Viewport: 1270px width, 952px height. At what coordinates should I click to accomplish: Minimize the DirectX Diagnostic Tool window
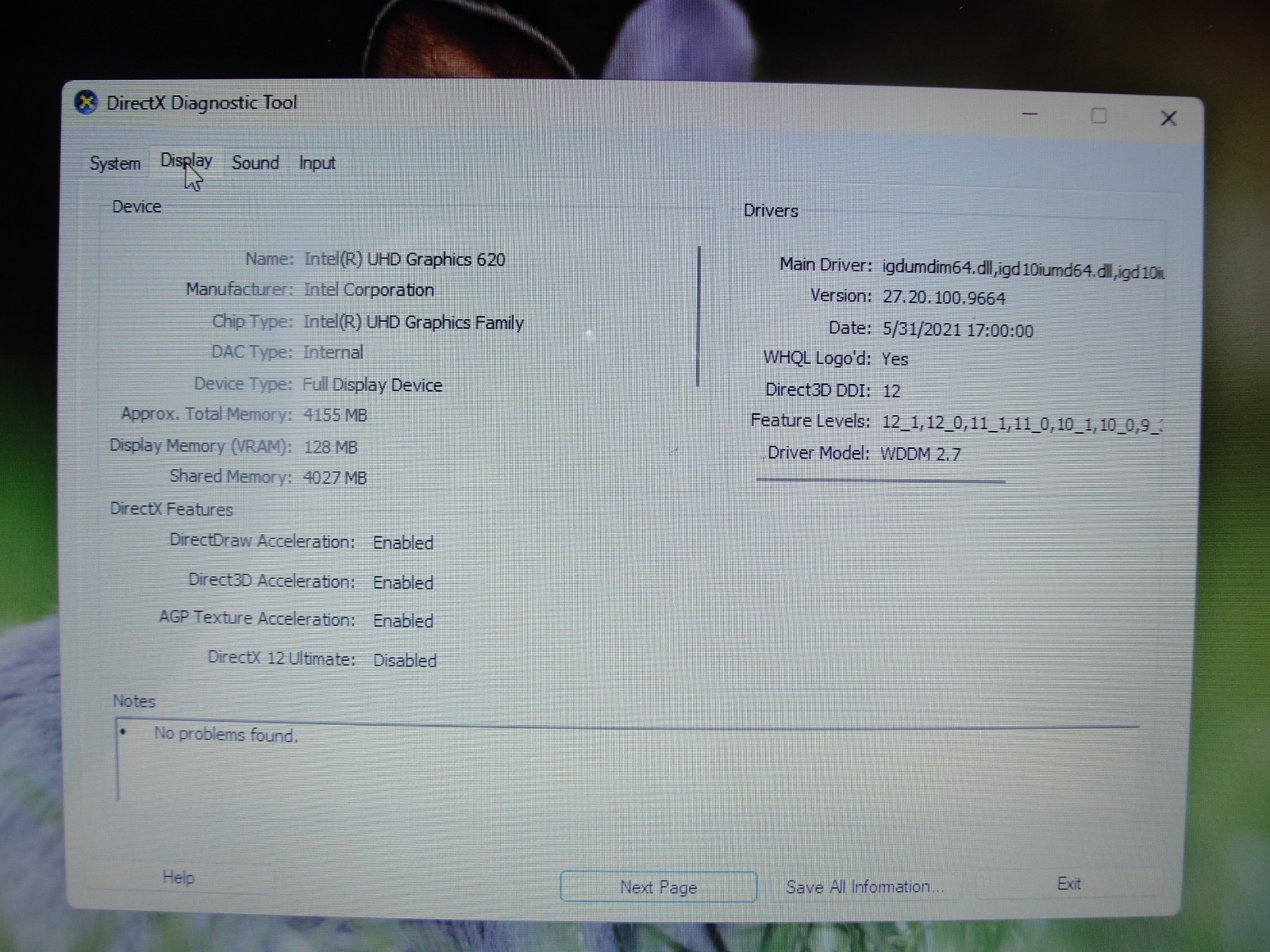point(1030,114)
